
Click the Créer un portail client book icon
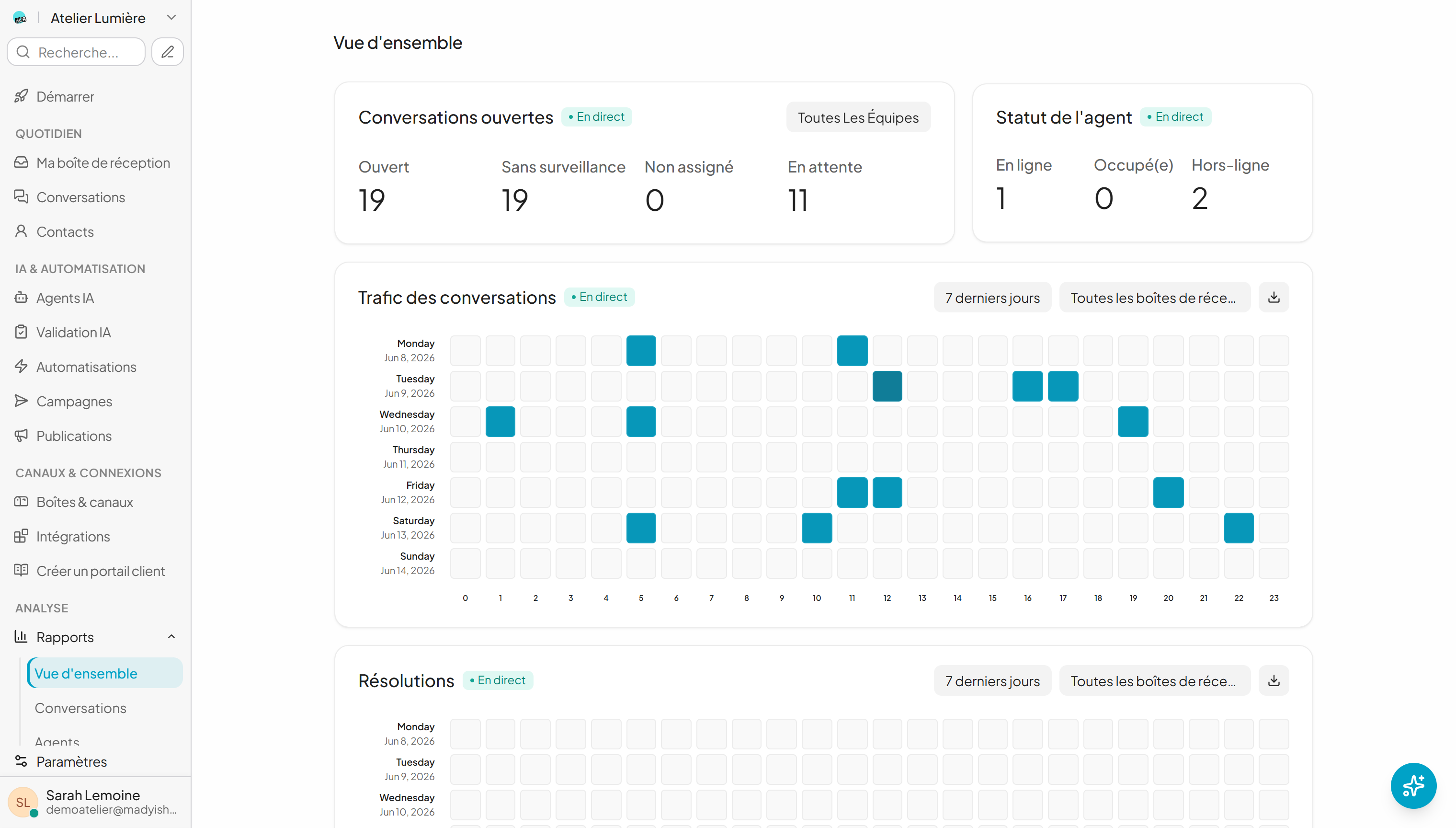(22, 570)
